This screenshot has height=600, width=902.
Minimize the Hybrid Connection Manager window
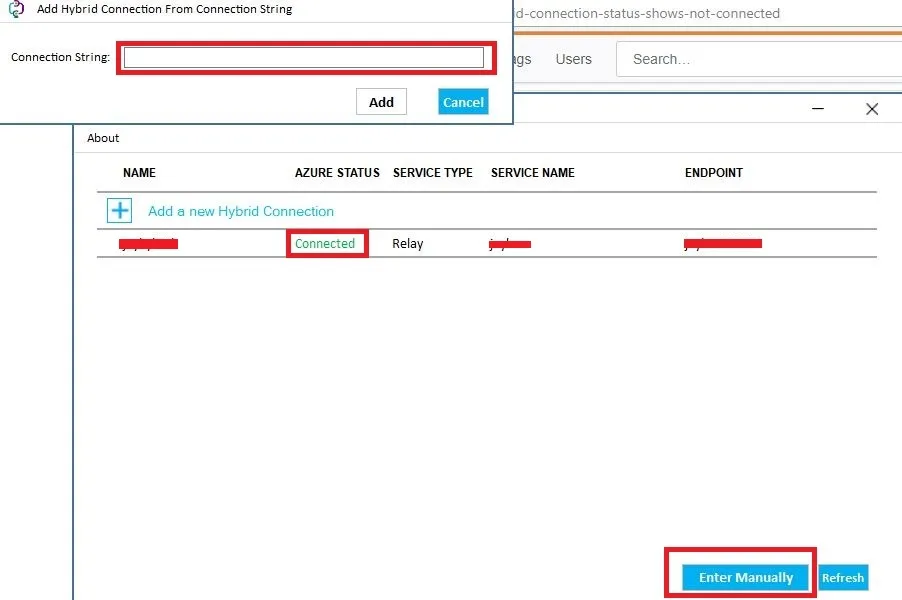(818, 108)
